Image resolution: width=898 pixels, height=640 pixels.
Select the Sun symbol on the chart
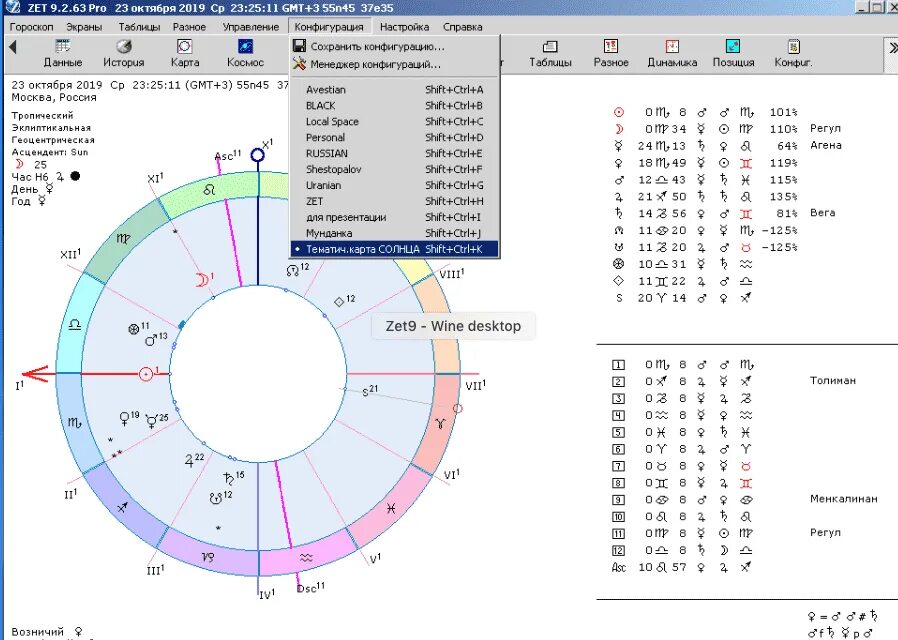click(x=146, y=374)
